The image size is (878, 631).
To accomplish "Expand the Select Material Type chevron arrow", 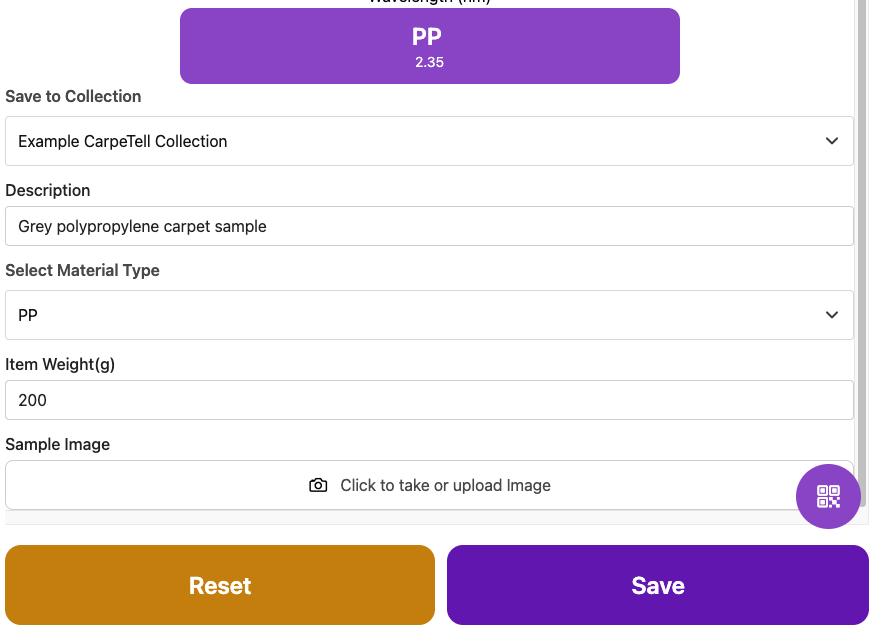I will (832, 315).
